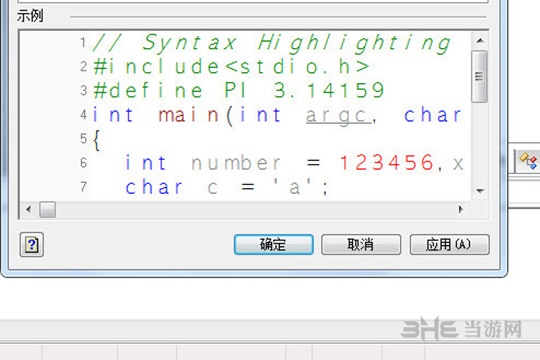
Task: Click the opening brace on line 5
Action: pyautogui.click(x=97, y=140)
